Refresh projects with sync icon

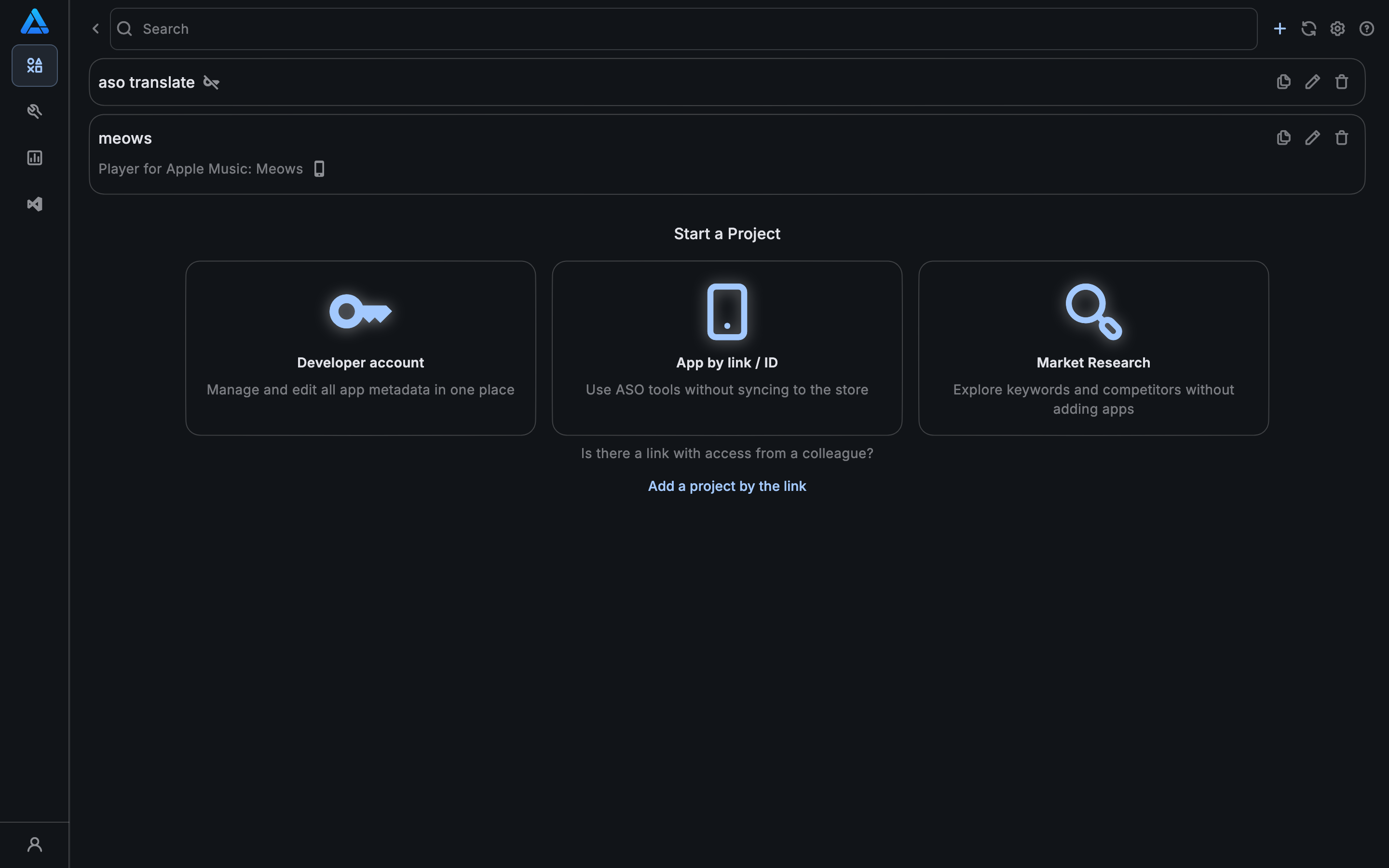1308,29
